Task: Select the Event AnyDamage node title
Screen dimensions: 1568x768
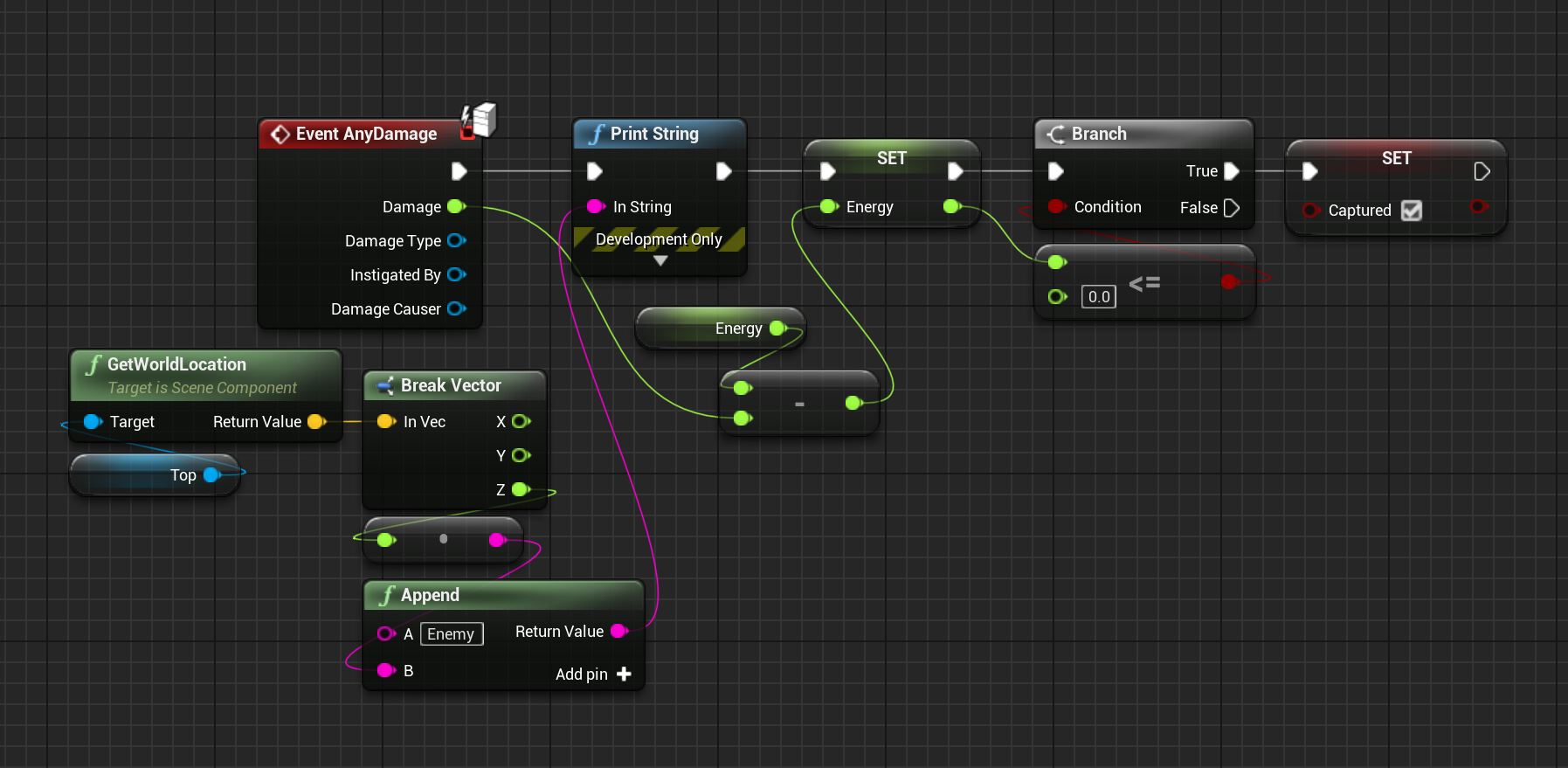Action: [x=366, y=134]
